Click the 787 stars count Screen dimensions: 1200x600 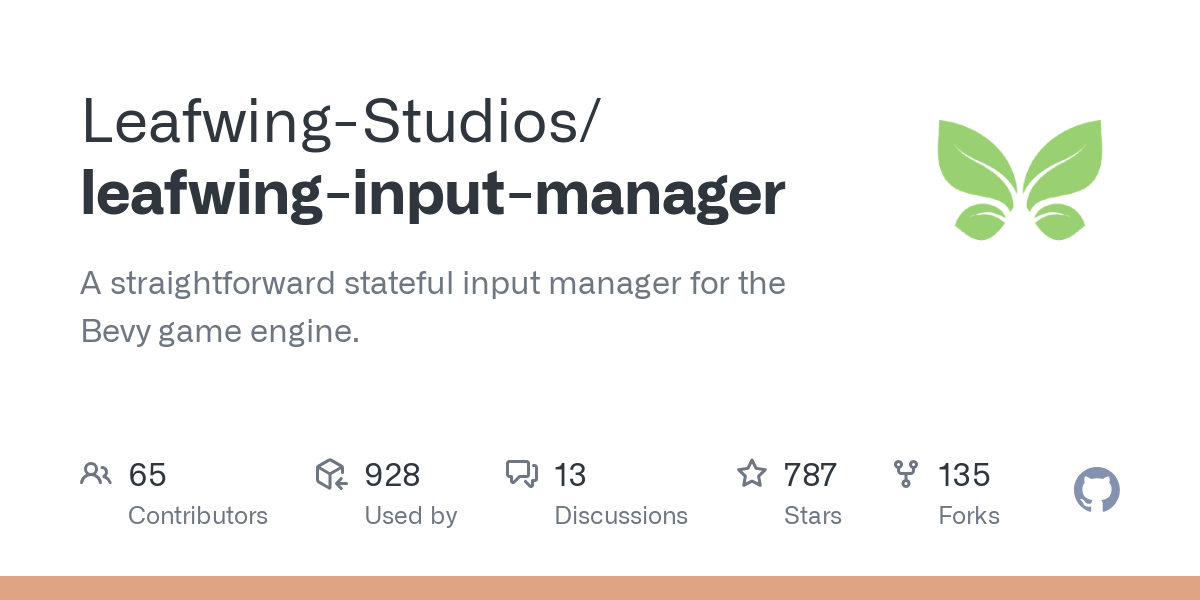pos(810,475)
